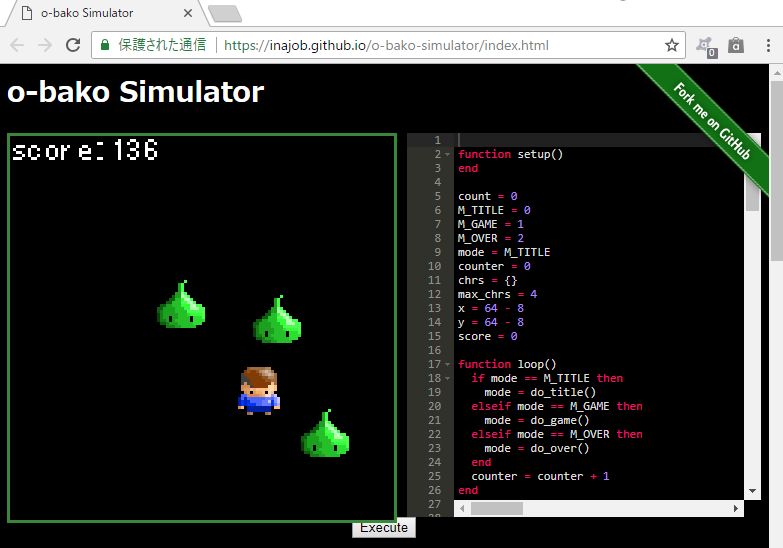
Task: Collapse the loop() function fold arrow
Action: click(447, 364)
